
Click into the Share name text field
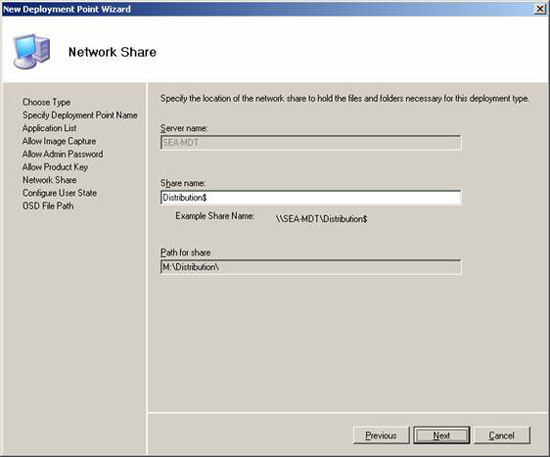[x=311, y=197]
